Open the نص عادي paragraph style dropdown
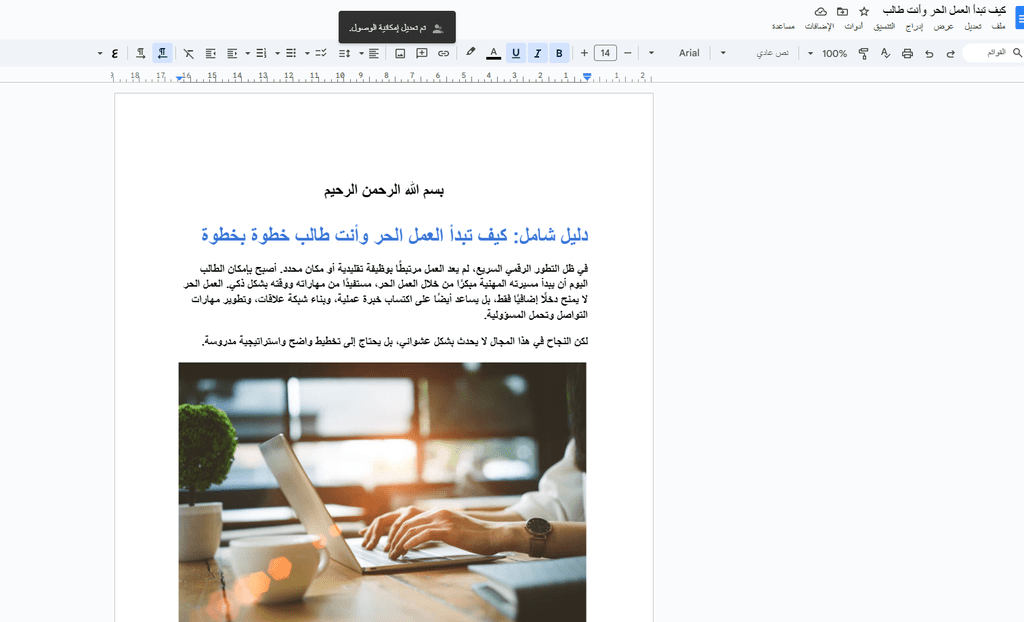1024x622 pixels. (x=753, y=54)
